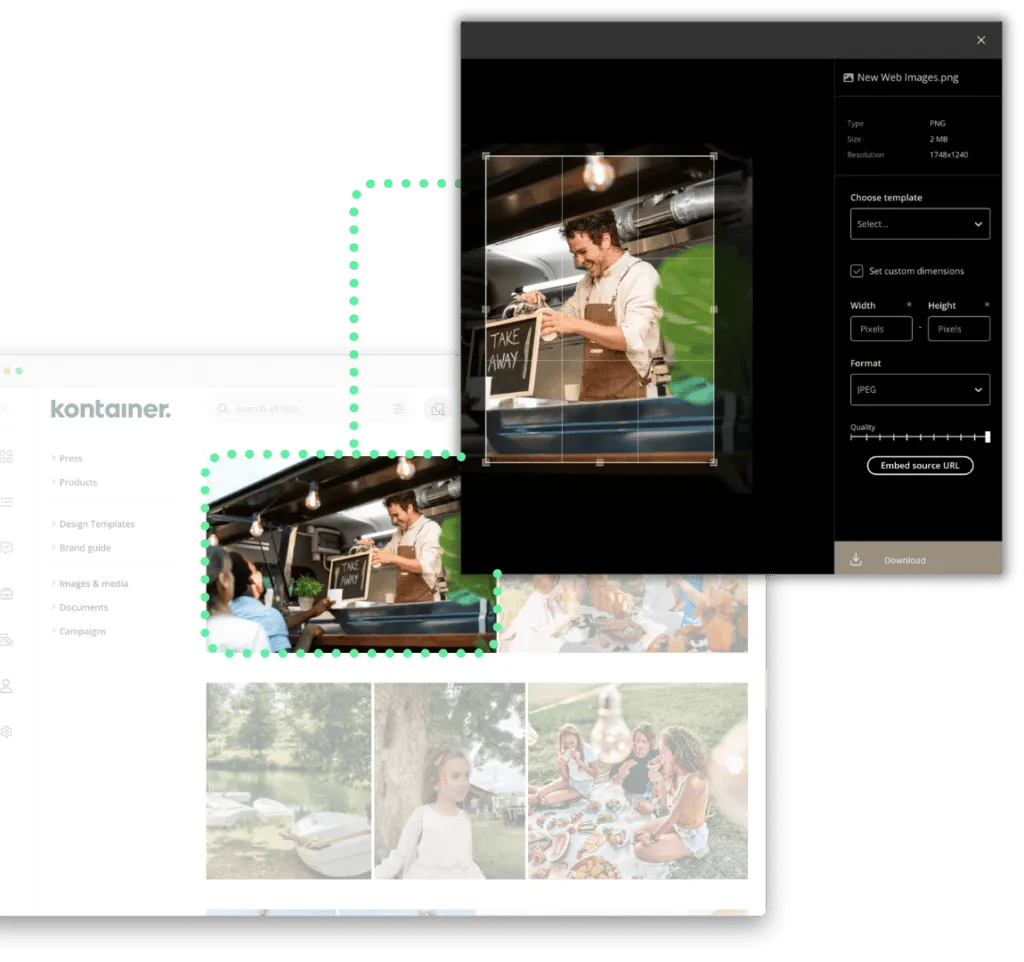Viewport: 1024px width, 962px height.
Task: Open the image search icon beside search bar
Action: click(x=438, y=409)
